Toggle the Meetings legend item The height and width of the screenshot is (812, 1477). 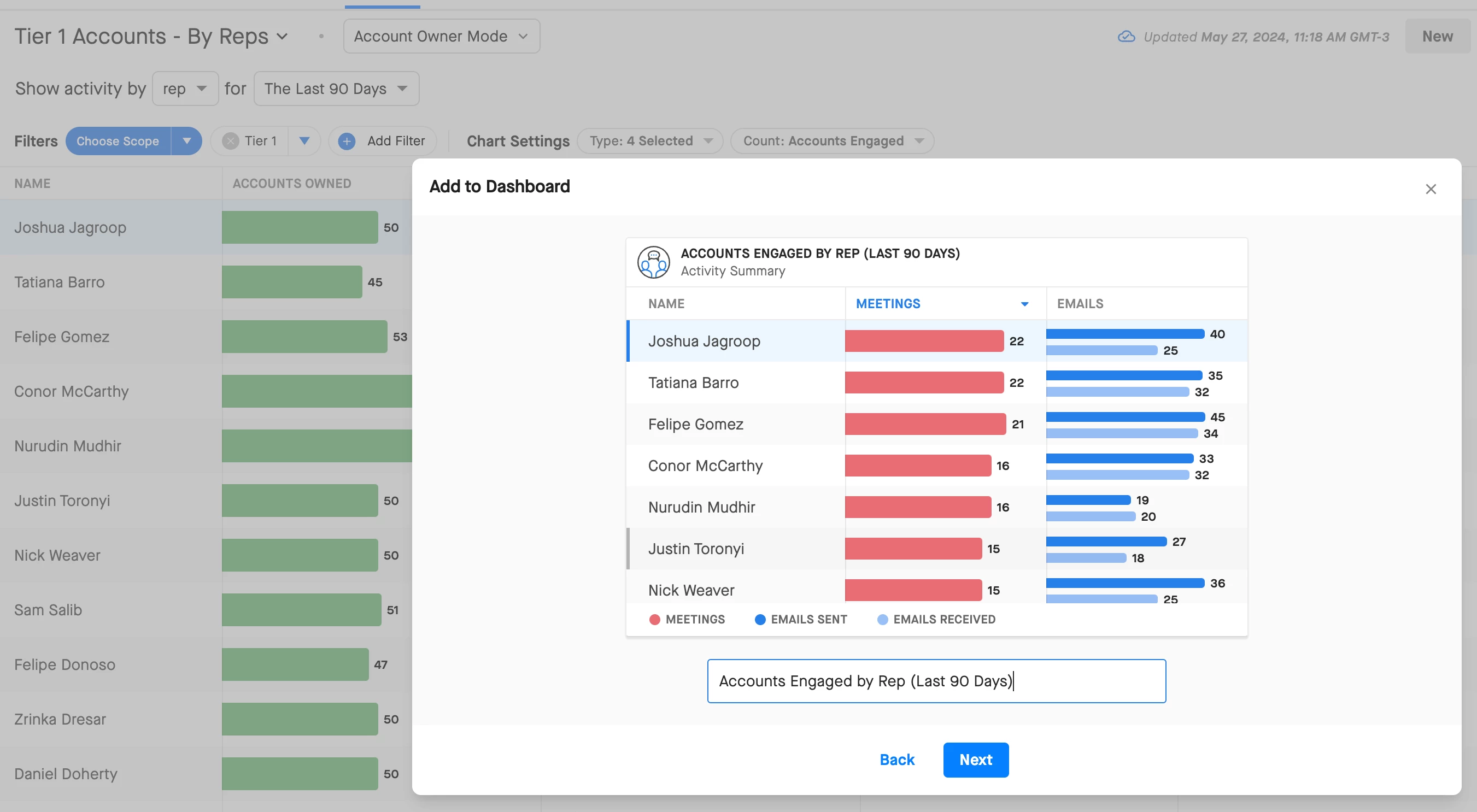tap(687, 620)
